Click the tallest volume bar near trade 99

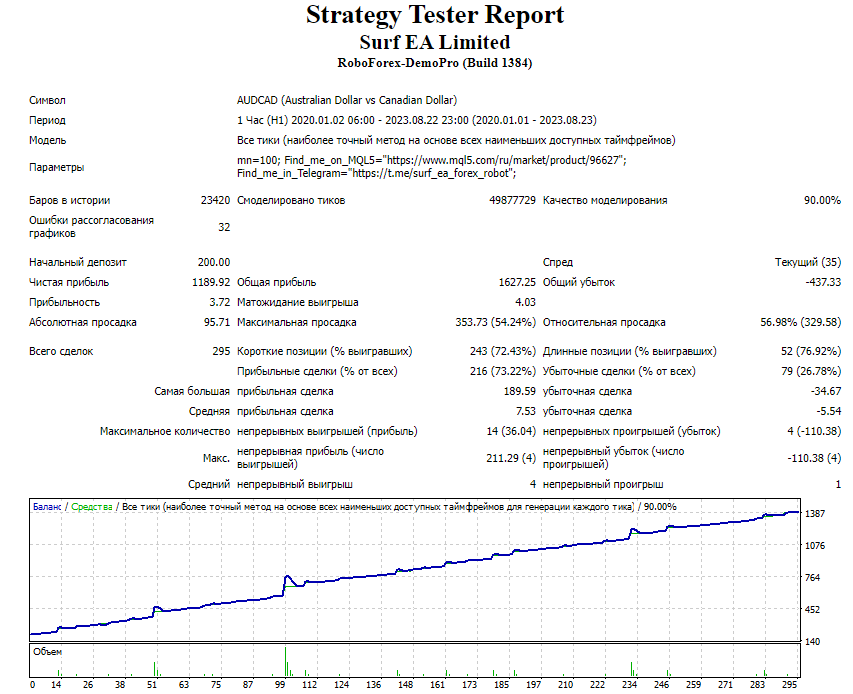(x=285, y=661)
